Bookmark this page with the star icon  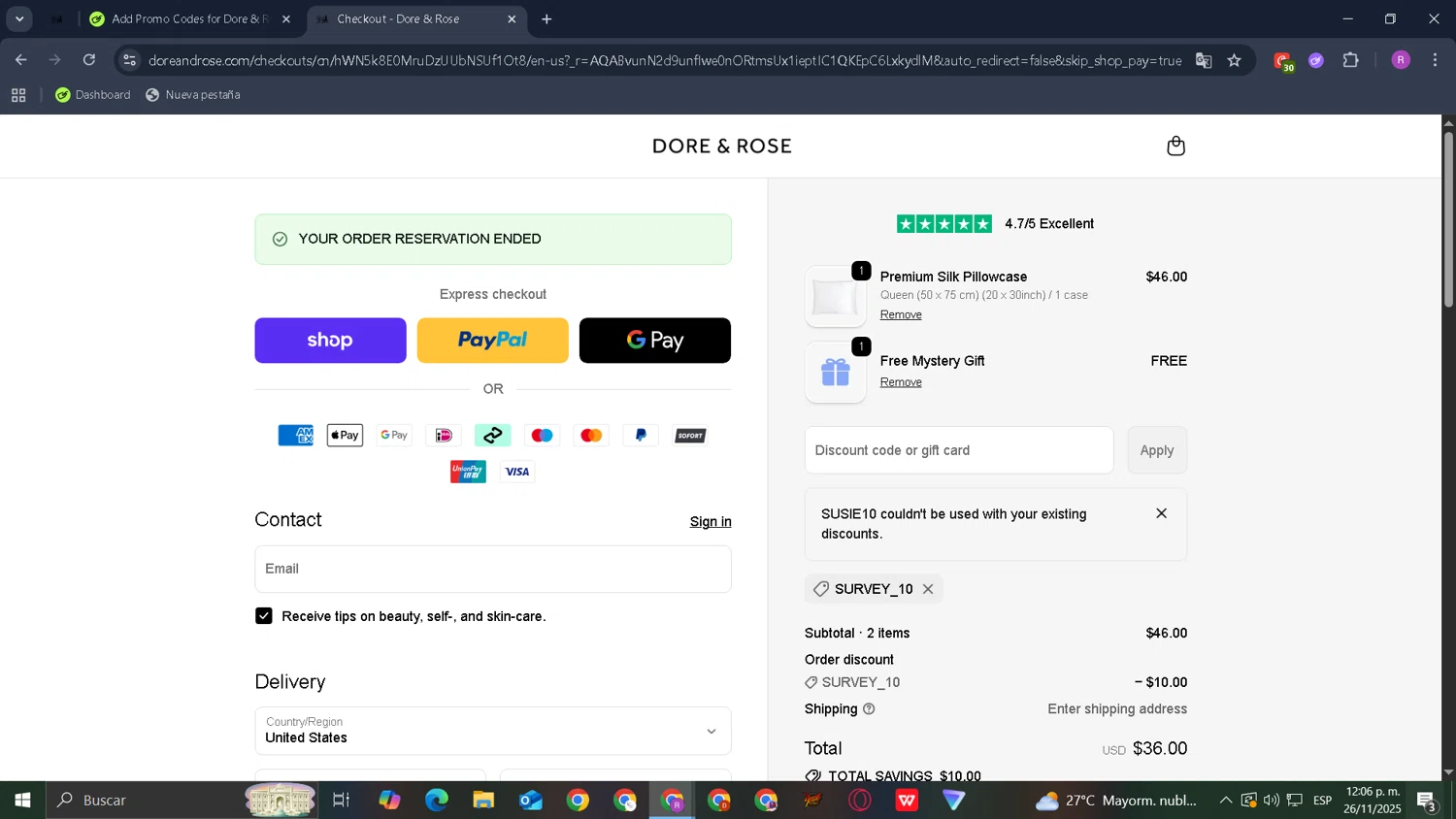tap(1234, 60)
